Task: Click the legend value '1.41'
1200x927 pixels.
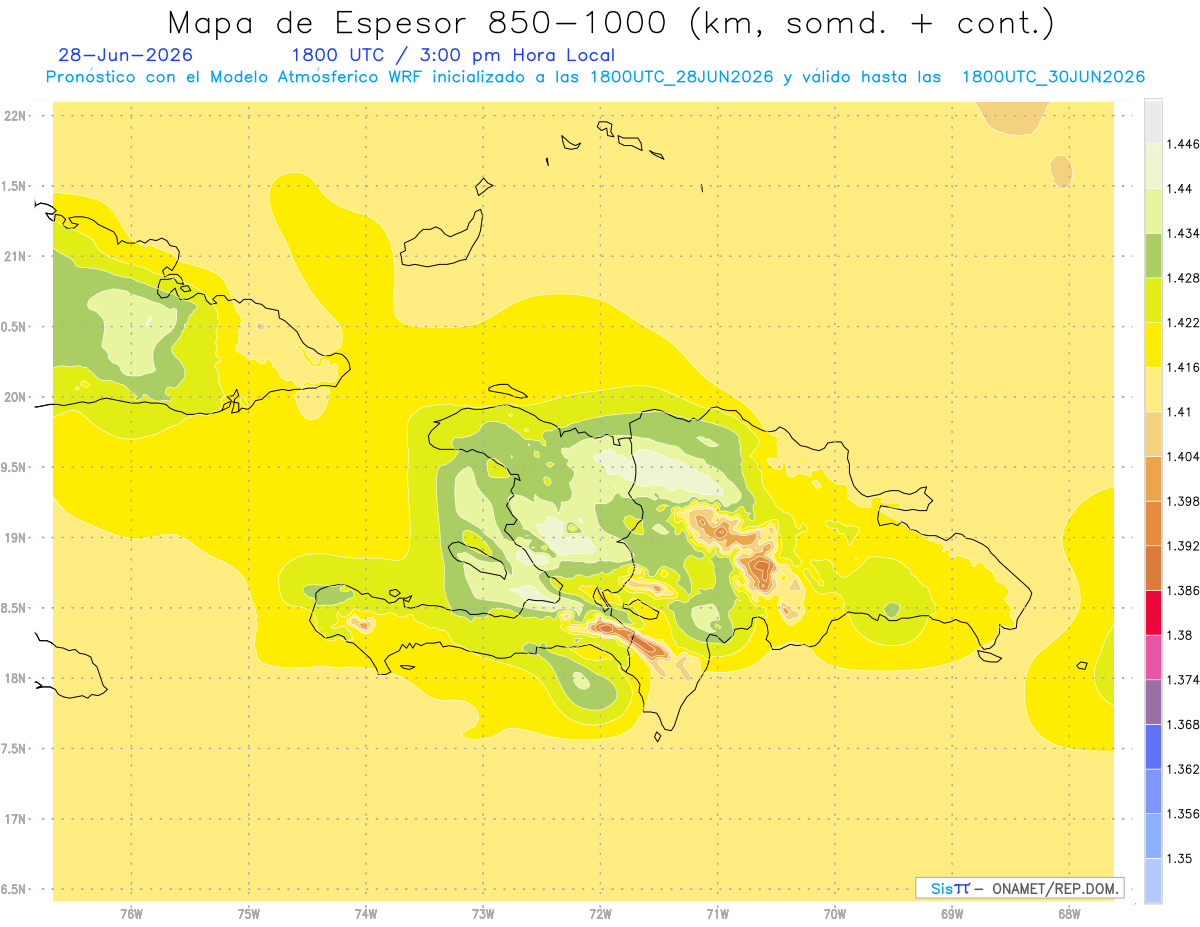Action: [x=1181, y=412]
